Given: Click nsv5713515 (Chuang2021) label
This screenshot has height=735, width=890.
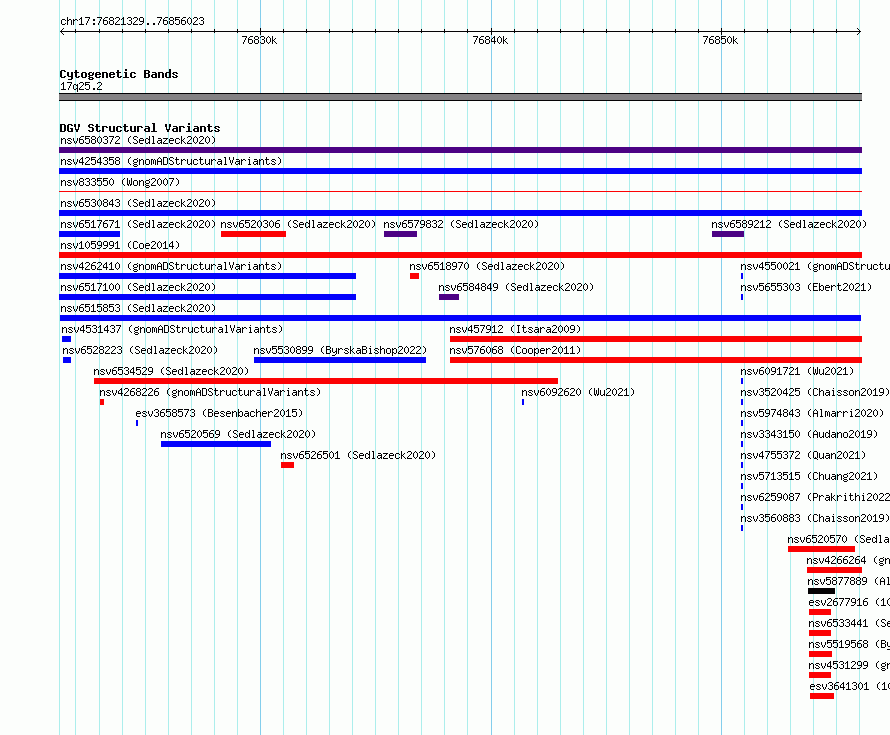Looking at the screenshot, I should 809,476.
